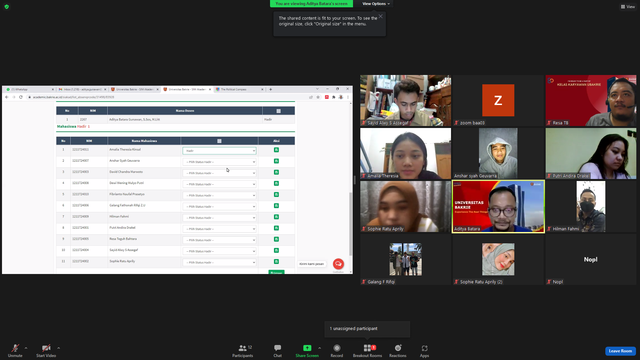
Task: Open the shared browser three-dot menu
Action: (348, 97)
